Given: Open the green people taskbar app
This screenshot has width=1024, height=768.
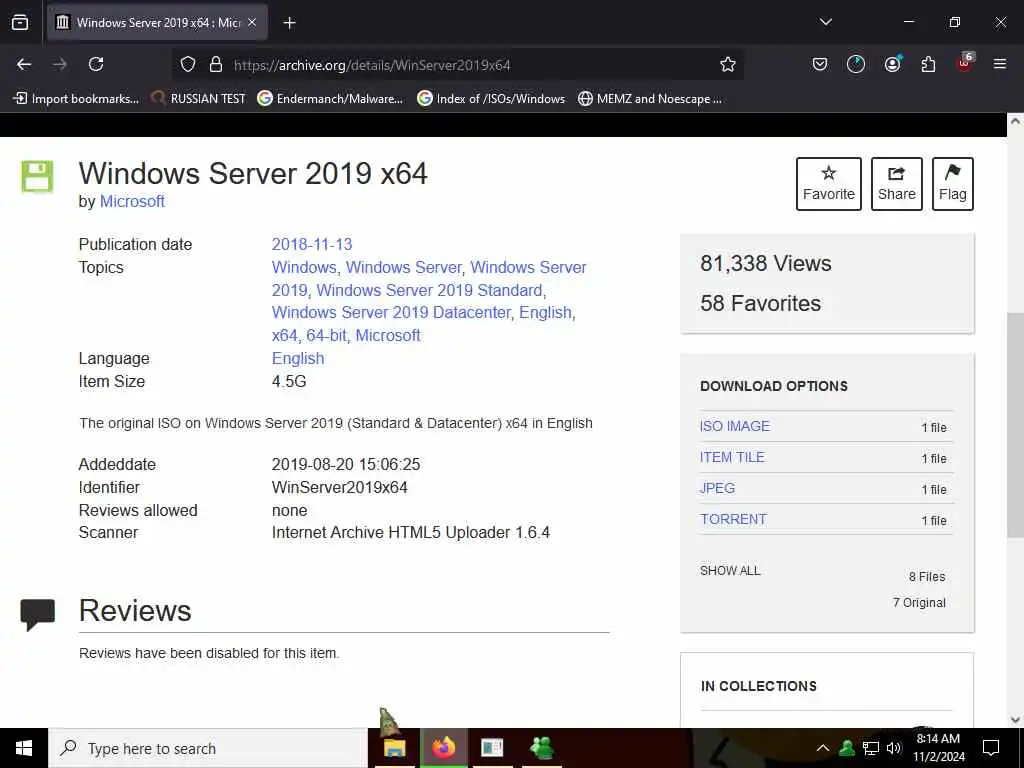Looking at the screenshot, I should click(x=542, y=748).
